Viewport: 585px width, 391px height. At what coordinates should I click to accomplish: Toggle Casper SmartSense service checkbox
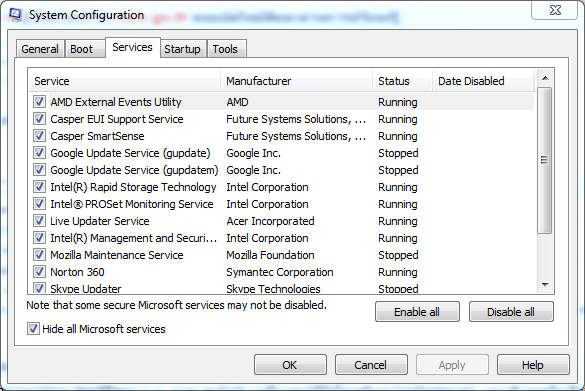[x=40, y=135]
